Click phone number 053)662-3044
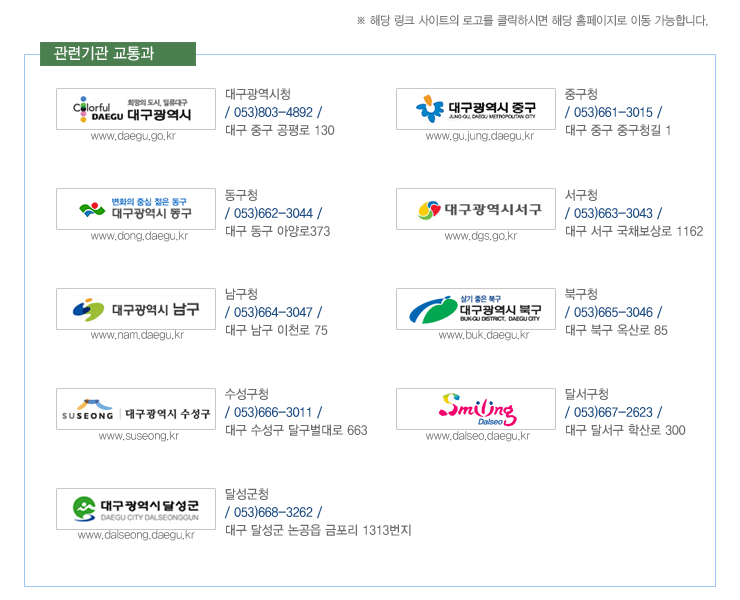This screenshot has width=740, height=600. pos(273,213)
